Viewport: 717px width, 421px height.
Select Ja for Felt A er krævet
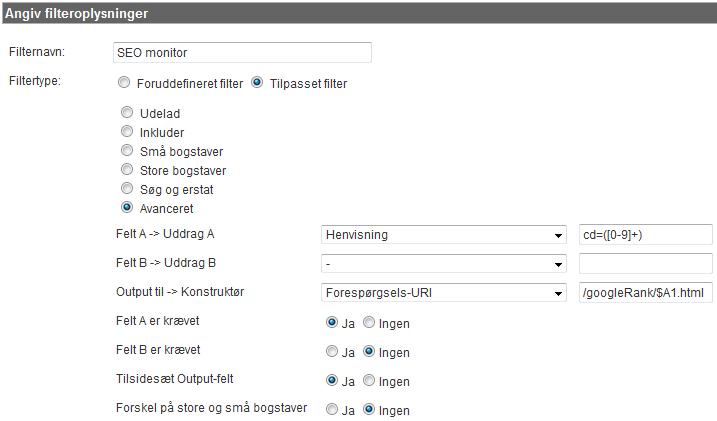[332, 323]
